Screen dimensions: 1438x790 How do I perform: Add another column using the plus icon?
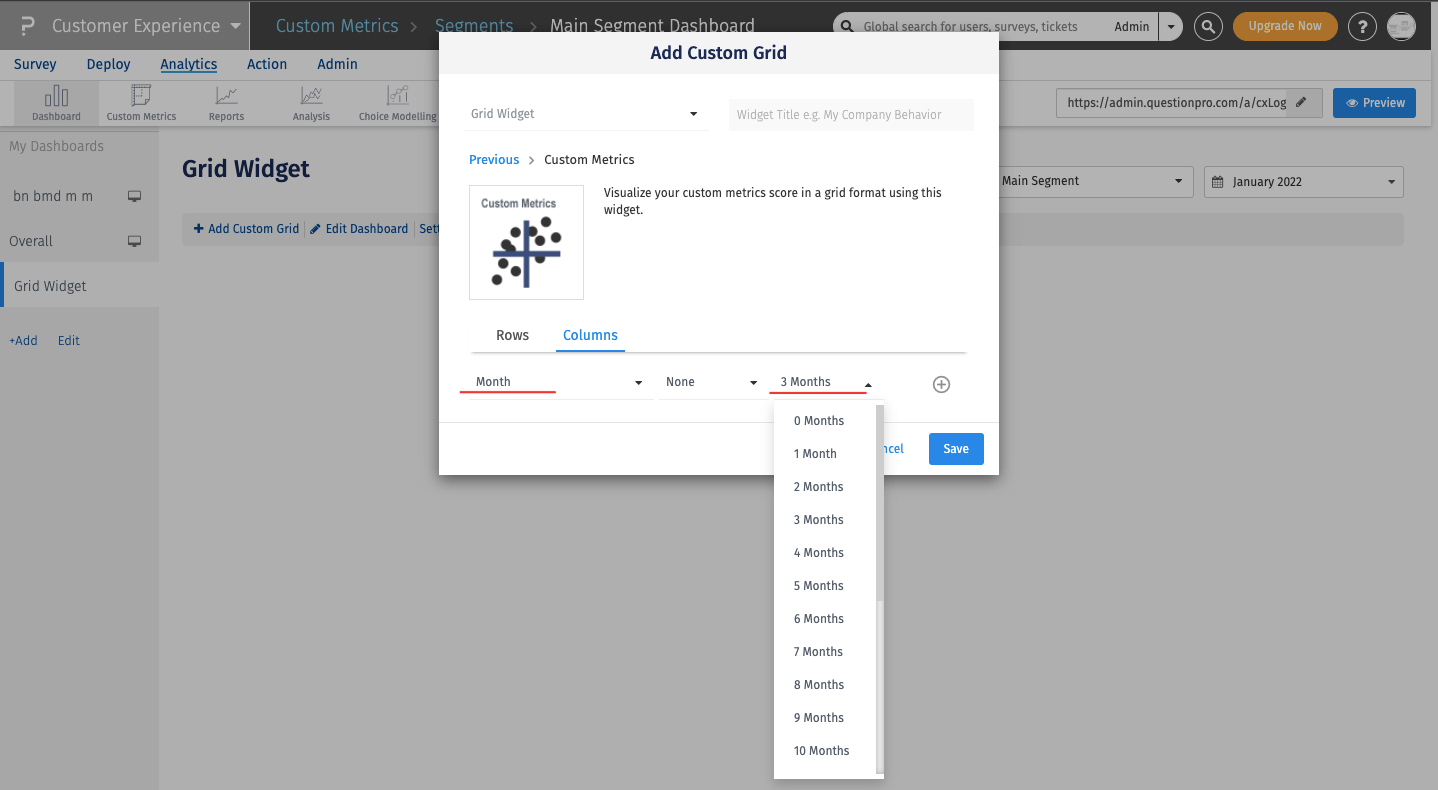pyautogui.click(x=940, y=383)
